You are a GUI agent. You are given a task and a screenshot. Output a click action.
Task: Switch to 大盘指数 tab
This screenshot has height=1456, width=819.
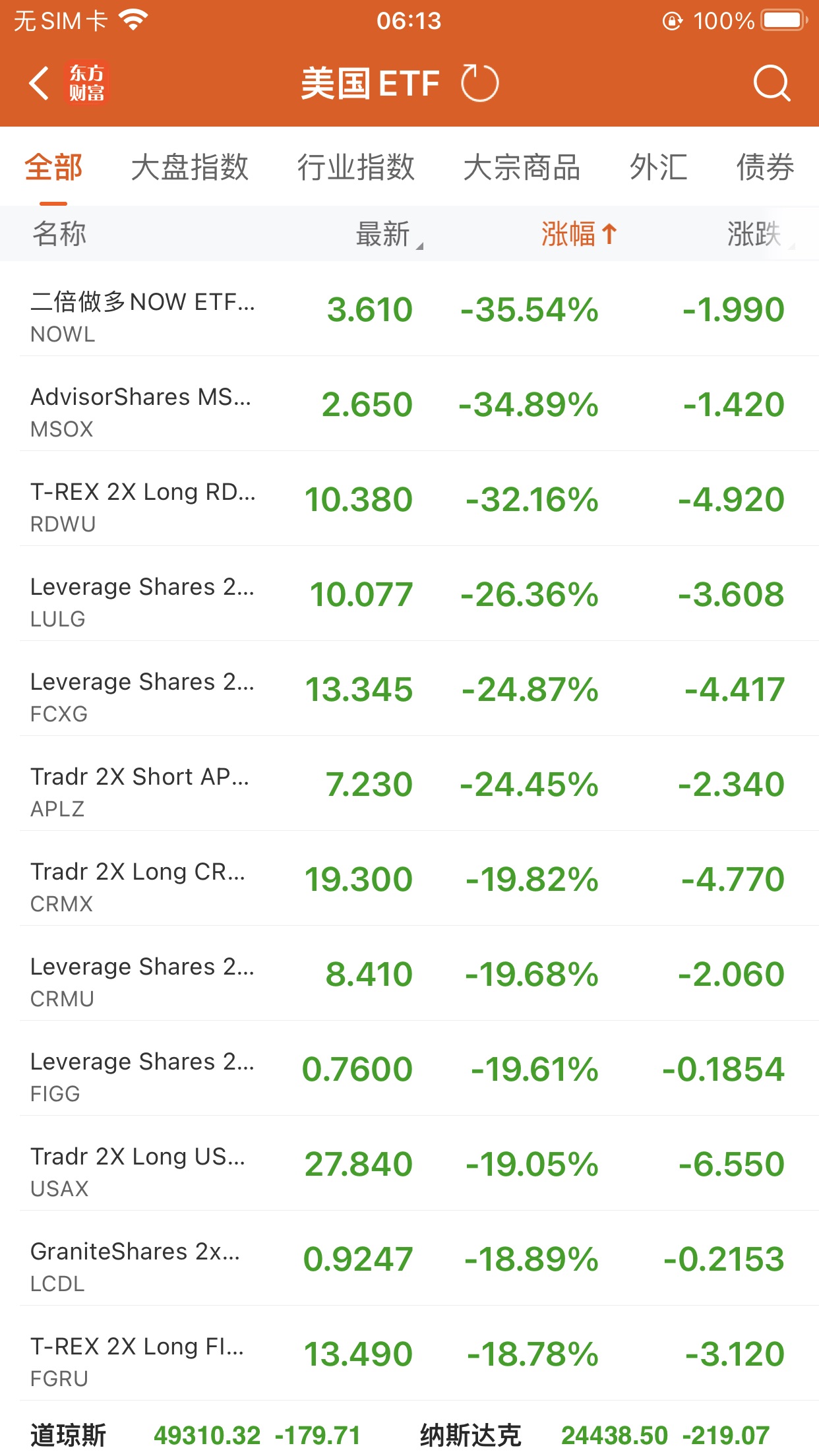click(x=189, y=167)
